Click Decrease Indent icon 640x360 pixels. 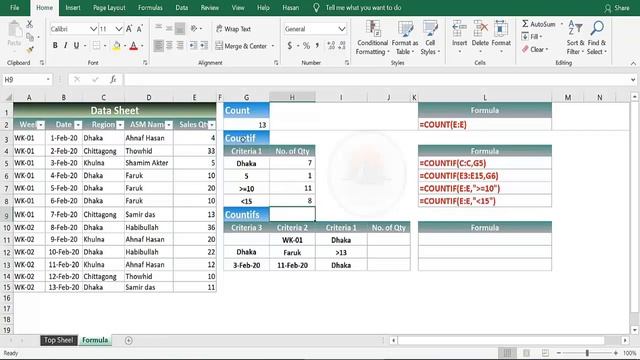[193, 46]
